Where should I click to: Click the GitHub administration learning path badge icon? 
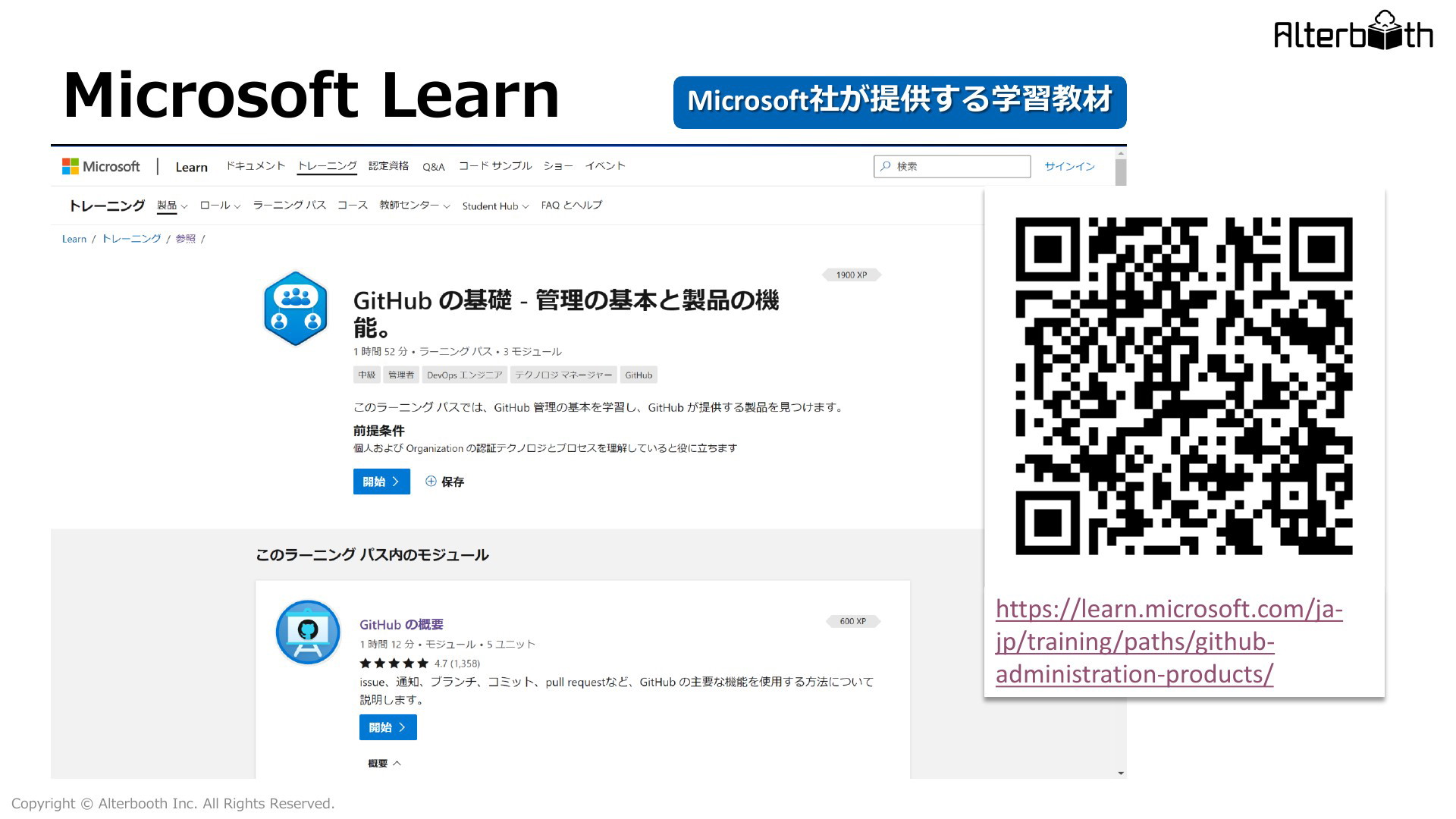pyautogui.click(x=296, y=308)
